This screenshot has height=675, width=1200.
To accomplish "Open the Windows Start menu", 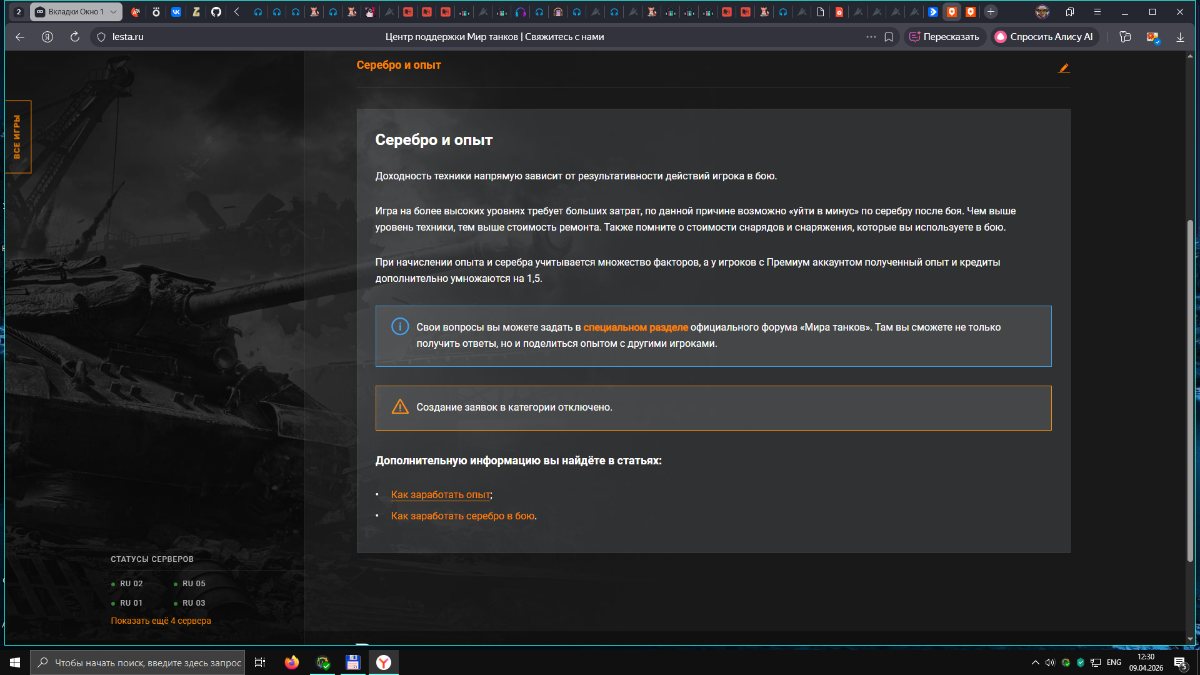I will click(x=15, y=662).
